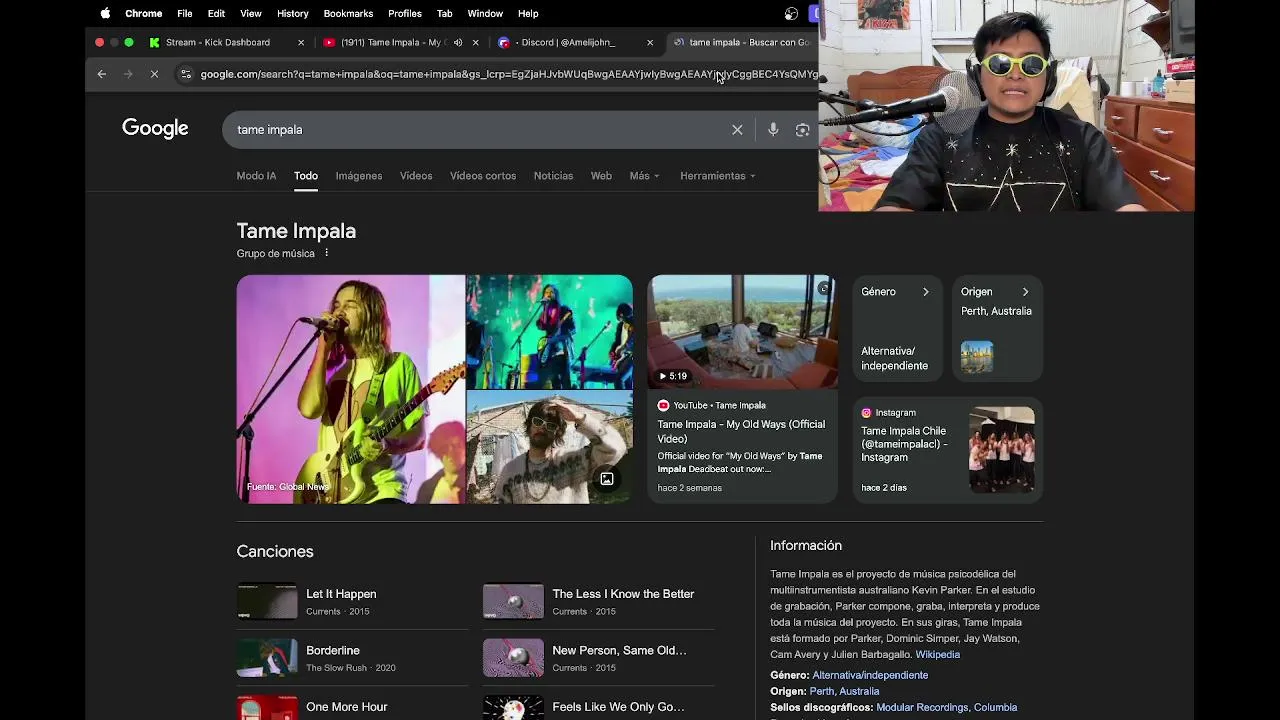Open the concert stage image
The image size is (1280, 720).
(550, 332)
